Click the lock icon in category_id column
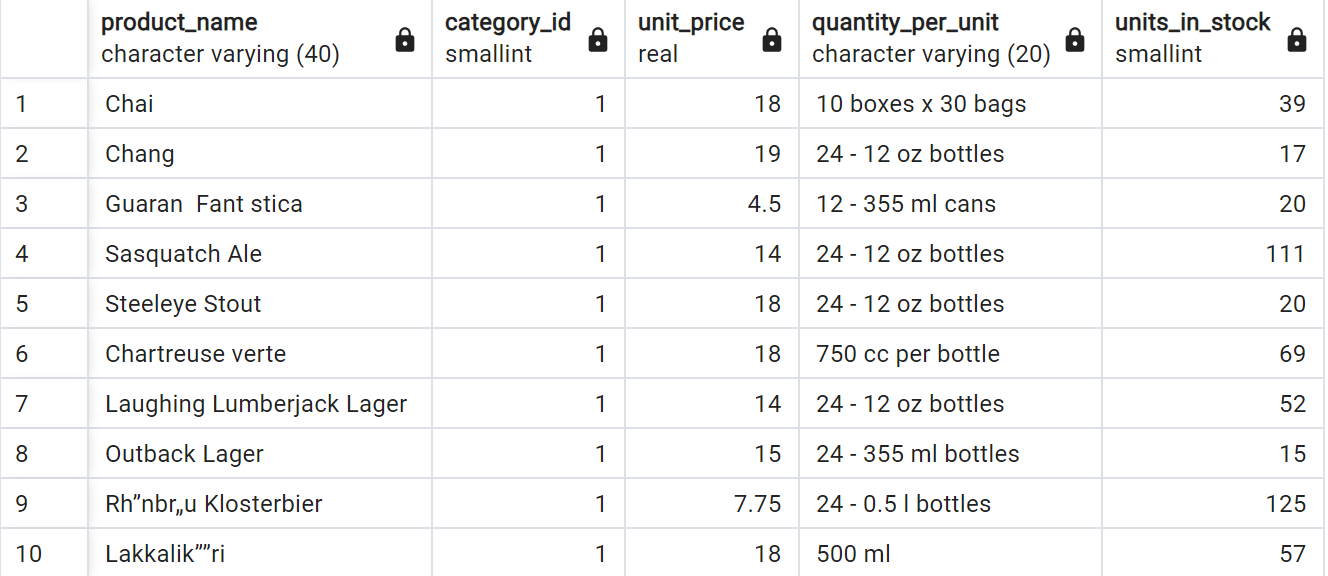This screenshot has height=576, width=1328. point(597,39)
